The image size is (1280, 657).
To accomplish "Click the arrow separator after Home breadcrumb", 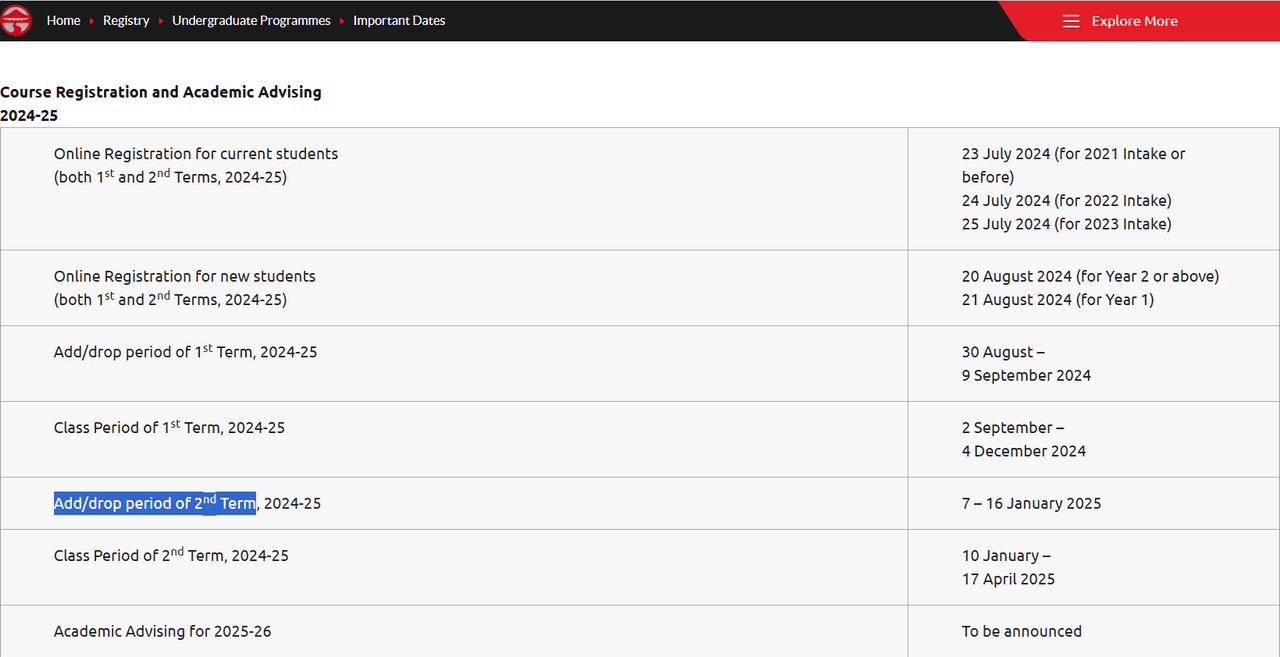I will click(92, 21).
